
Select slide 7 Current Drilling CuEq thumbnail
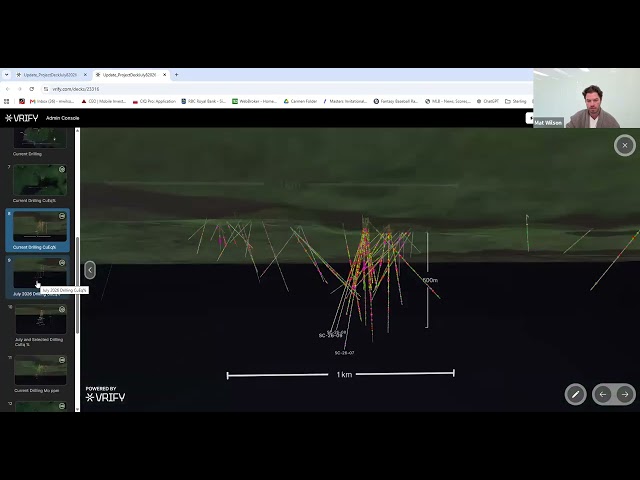[x=40, y=180]
